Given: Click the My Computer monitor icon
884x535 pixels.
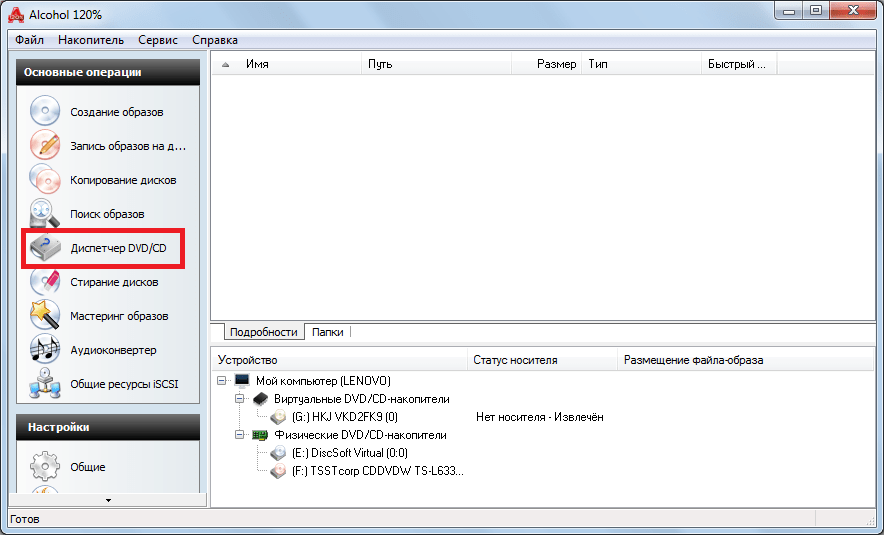Looking at the screenshot, I should [242, 381].
